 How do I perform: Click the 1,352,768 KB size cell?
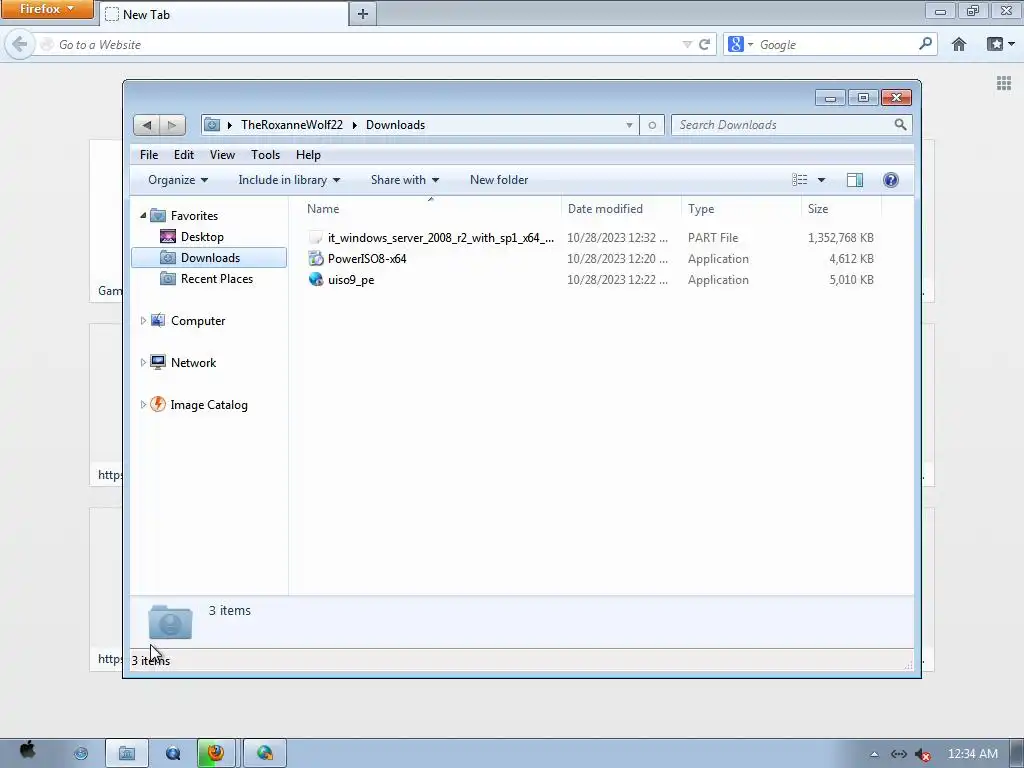click(840, 238)
